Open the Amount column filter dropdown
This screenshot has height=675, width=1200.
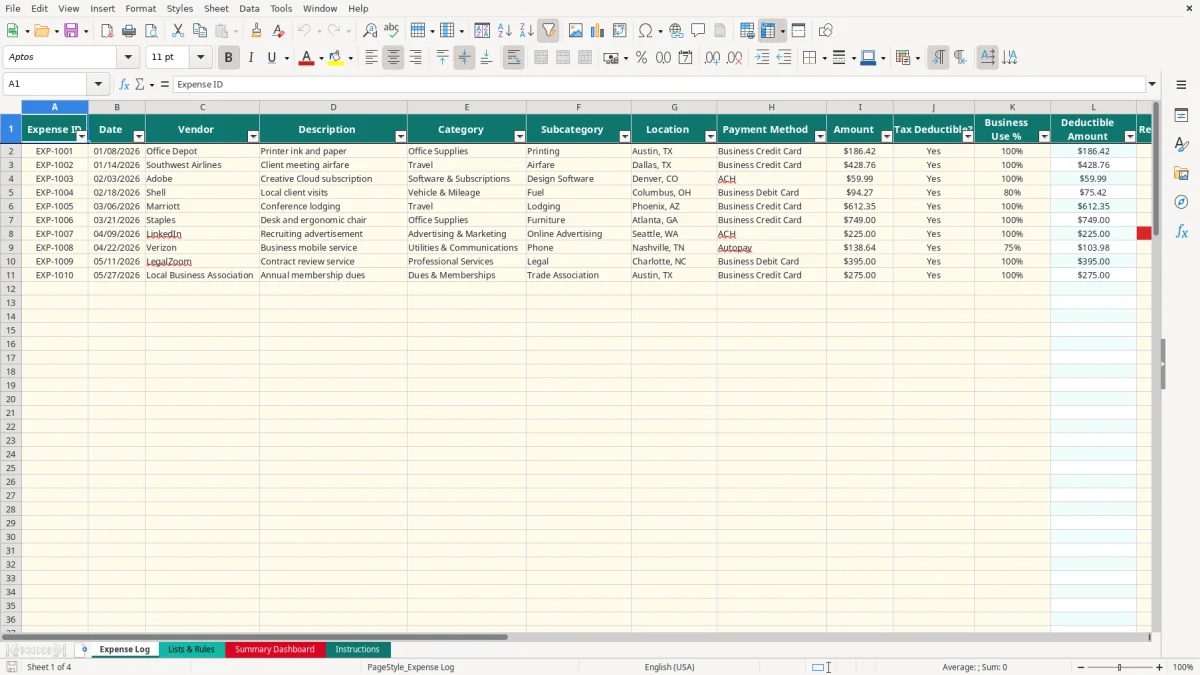point(886,136)
